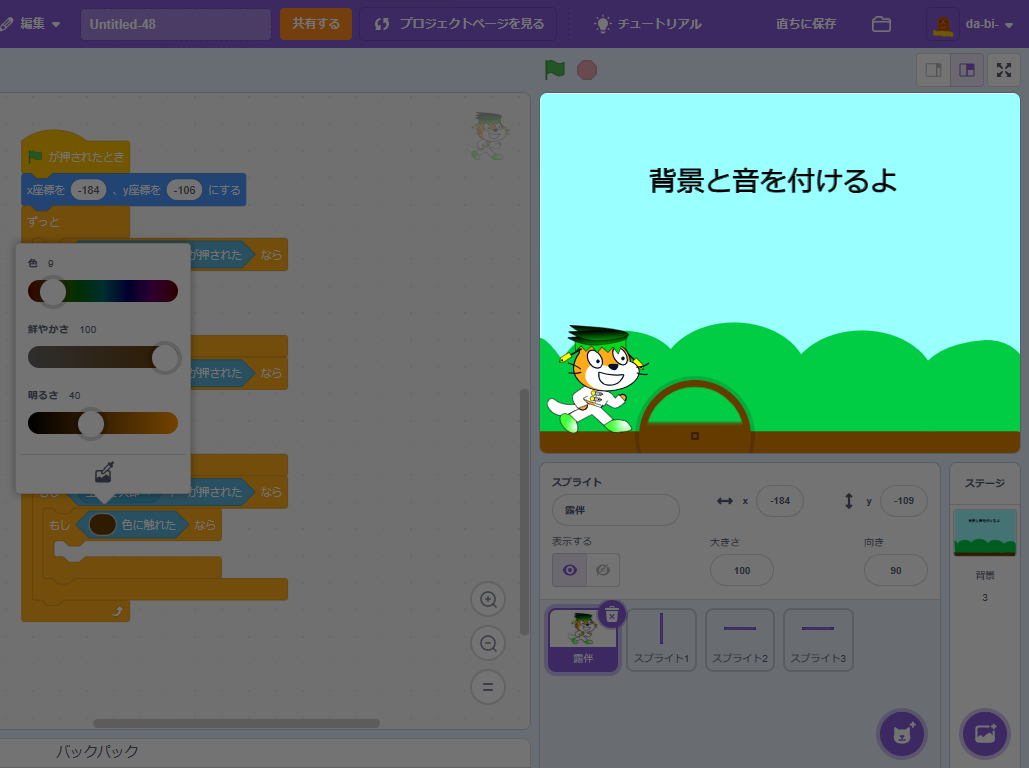The width and height of the screenshot is (1029, 768).
Task: Click the が押されたとき green flag hat block
Action: [75, 156]
